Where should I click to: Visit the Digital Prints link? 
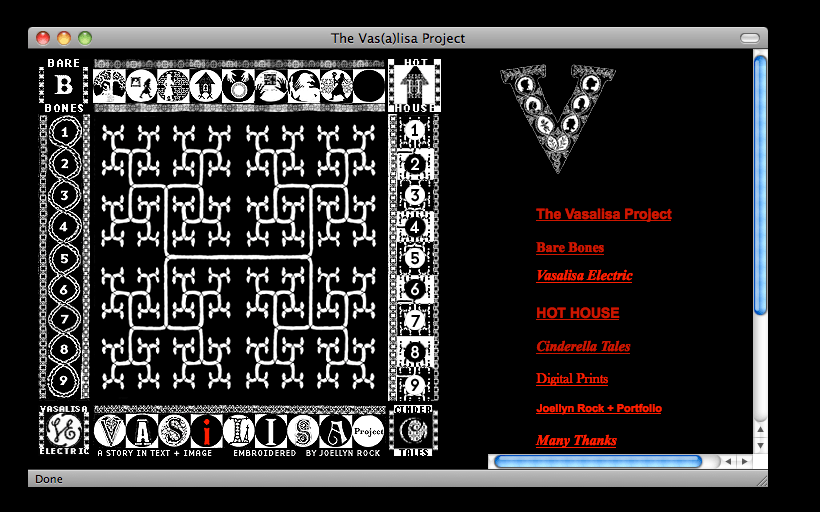pyautogui.click(x=571, y=378)
